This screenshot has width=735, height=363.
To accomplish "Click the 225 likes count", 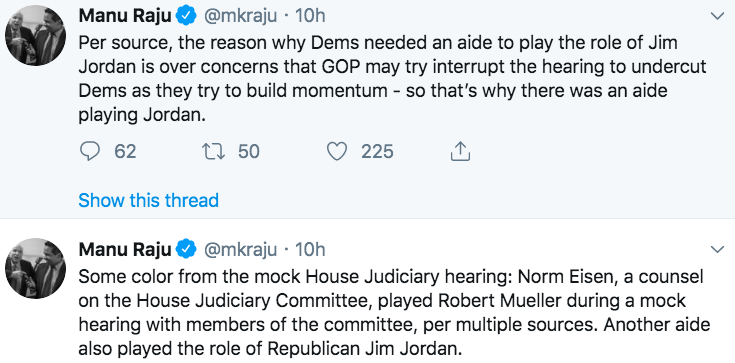I will [x=377, y=151].
